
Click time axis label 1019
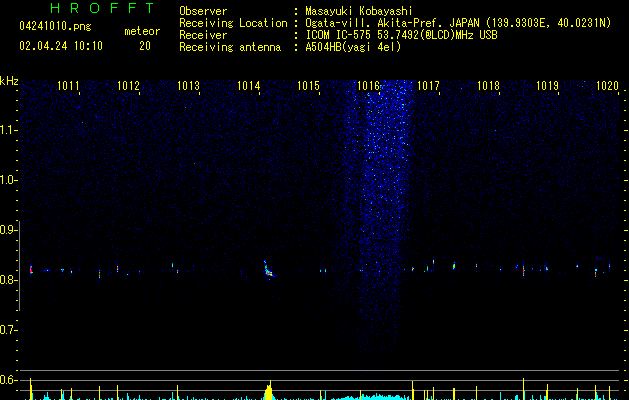(x=548, y=86)
